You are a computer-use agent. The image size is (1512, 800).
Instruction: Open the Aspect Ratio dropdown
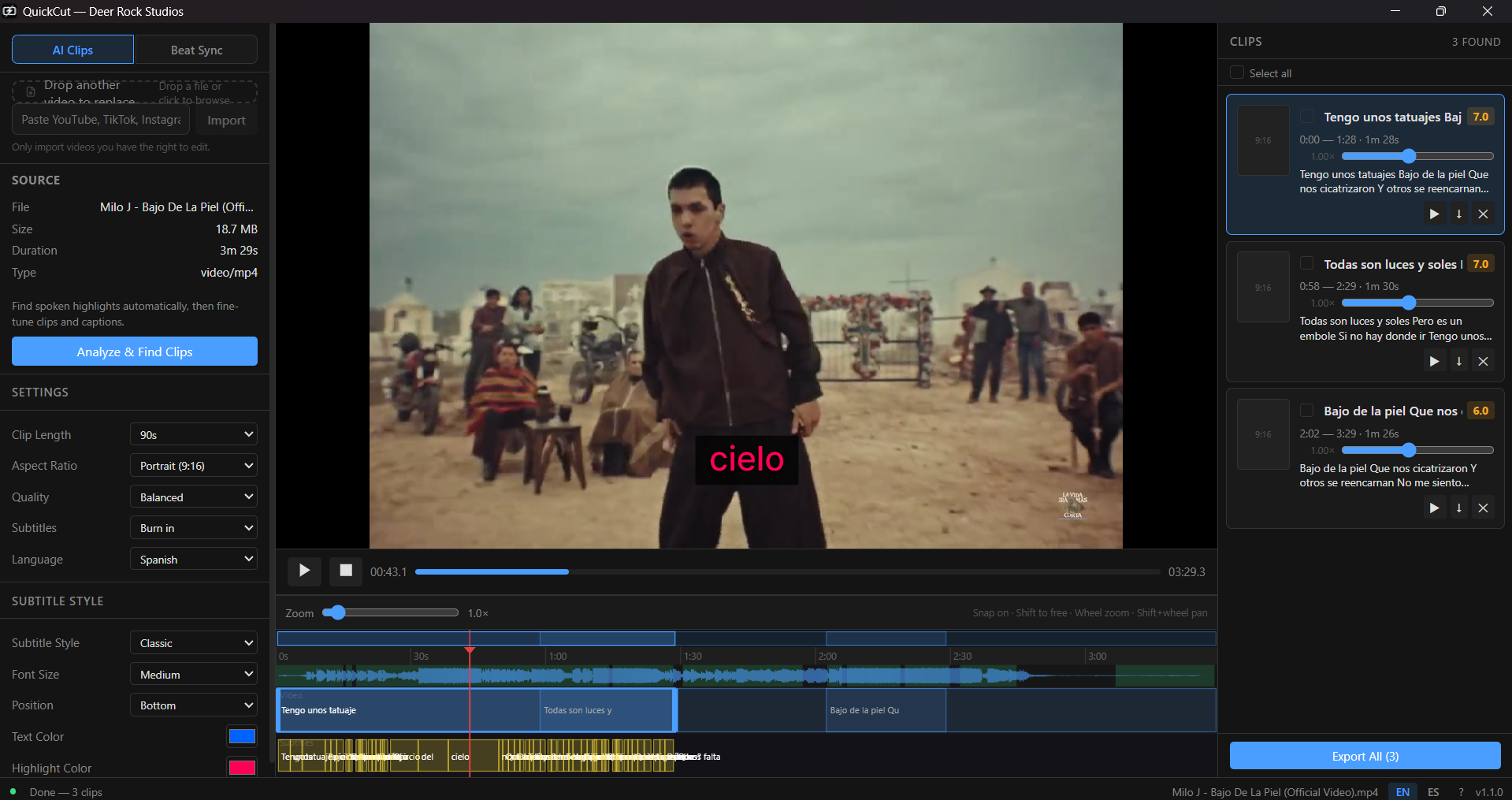pyautogui.click(x=194, y=466)
